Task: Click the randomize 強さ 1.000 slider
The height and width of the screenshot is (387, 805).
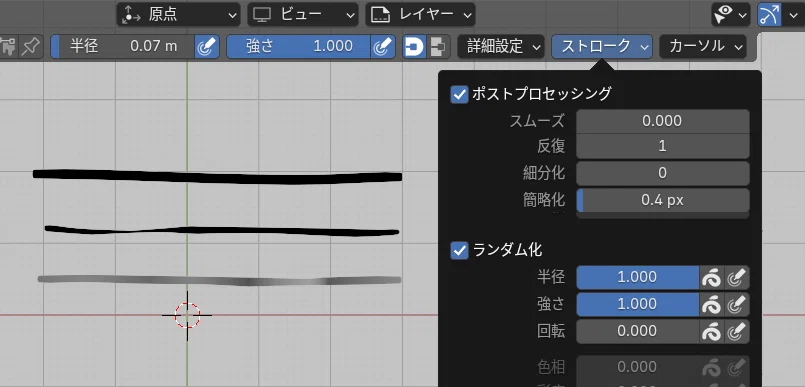Action: 637,304
